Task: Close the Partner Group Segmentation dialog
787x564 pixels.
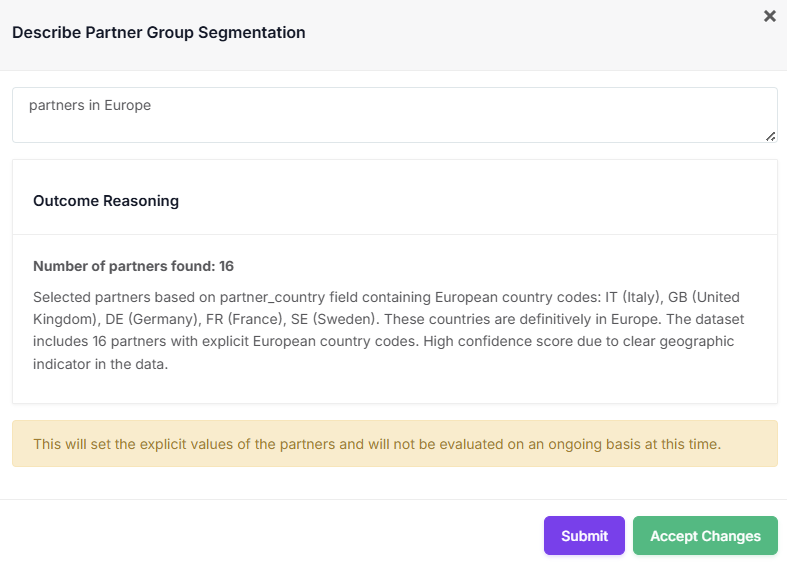Action: tap(770, 16)
